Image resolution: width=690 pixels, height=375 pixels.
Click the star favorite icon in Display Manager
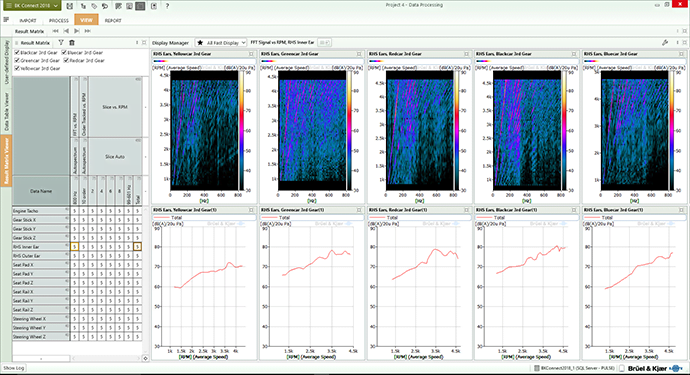[x=200, y=43]
